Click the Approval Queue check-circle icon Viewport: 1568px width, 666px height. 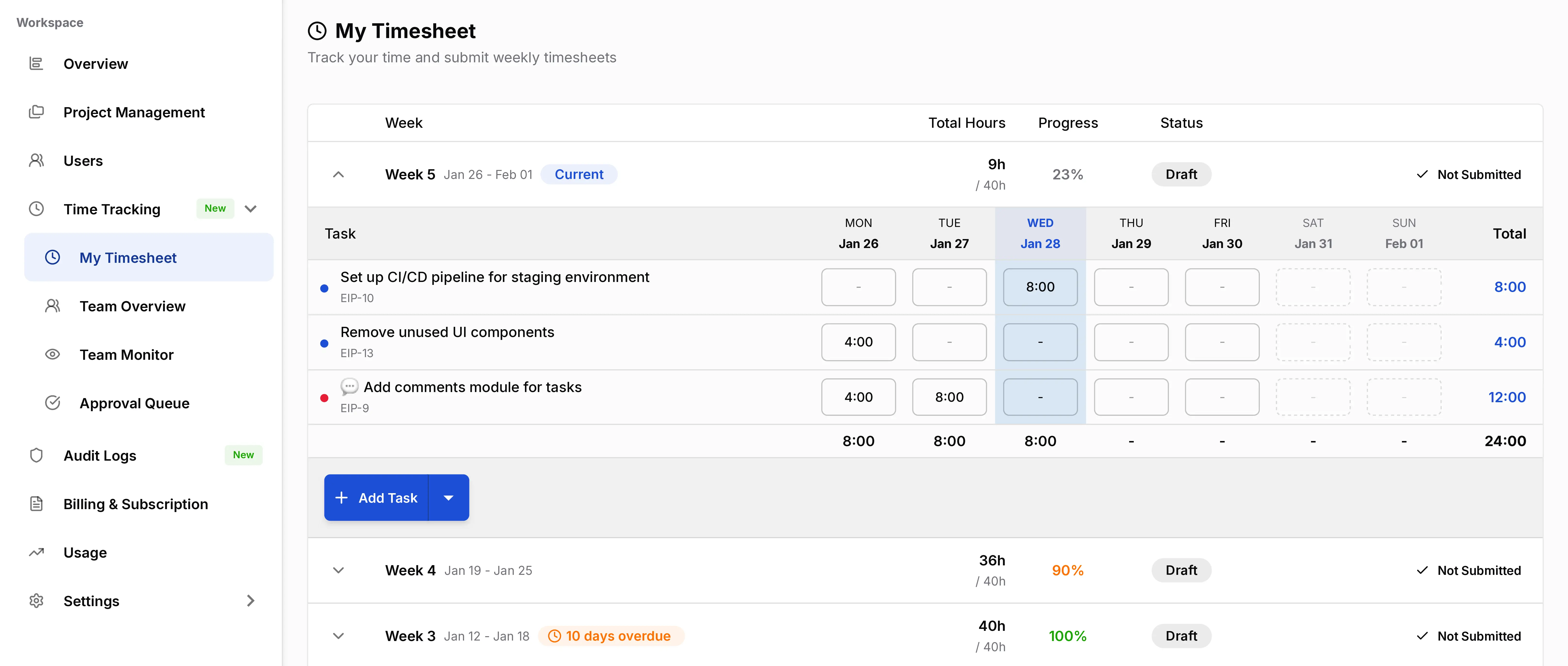pos(53,403)
